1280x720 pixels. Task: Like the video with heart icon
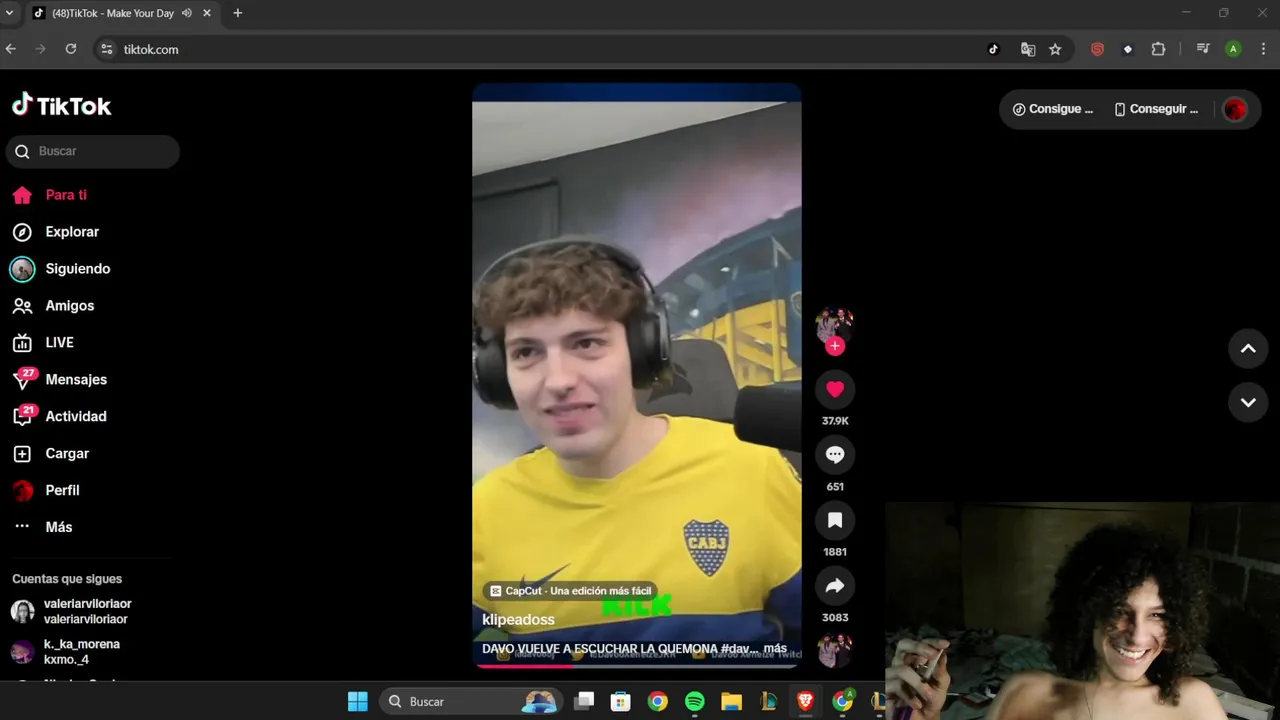point(835,390)
